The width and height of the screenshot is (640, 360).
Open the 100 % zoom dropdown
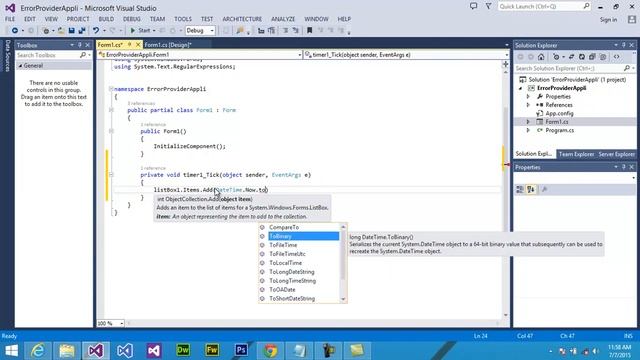(x=122, y=323)
